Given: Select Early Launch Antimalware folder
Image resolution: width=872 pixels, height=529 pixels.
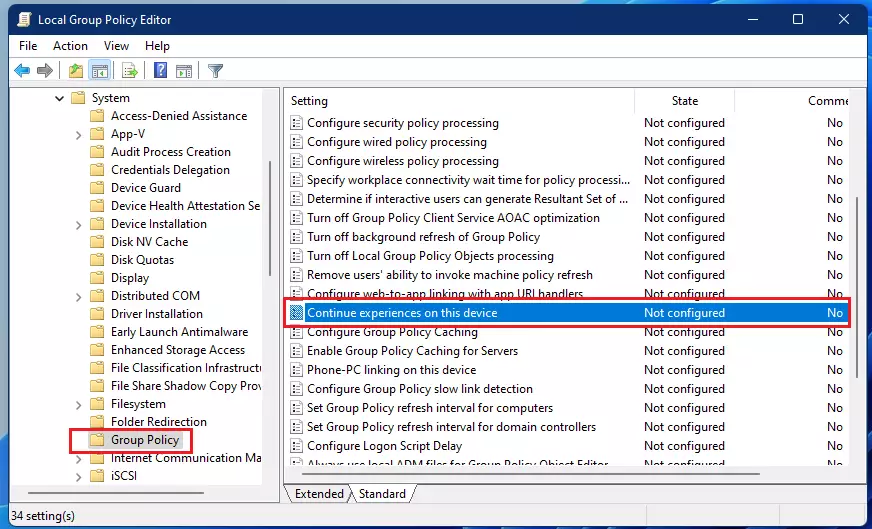Looking at the screenshot, I should 180,332.
